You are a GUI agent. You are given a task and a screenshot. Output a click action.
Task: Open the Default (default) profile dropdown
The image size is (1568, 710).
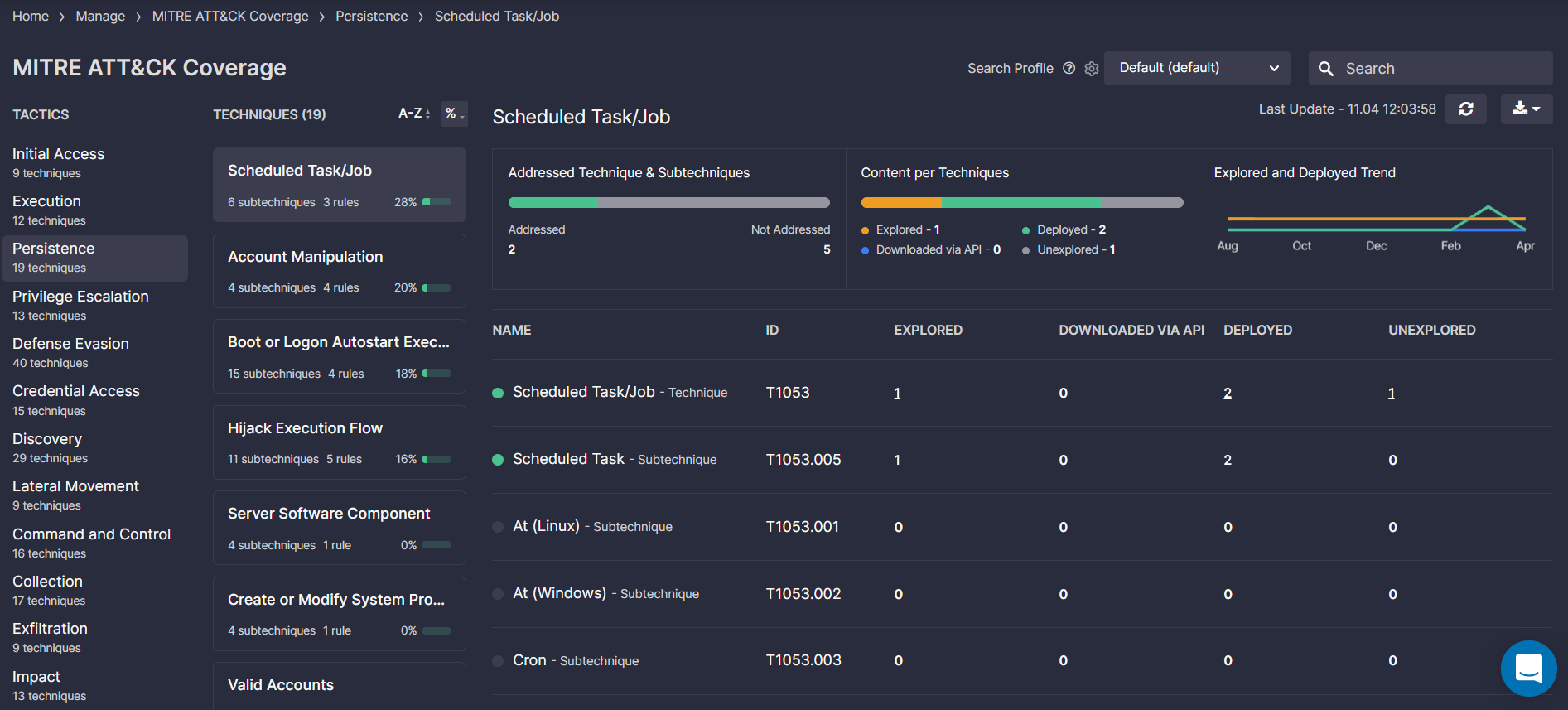(1196, 68)
